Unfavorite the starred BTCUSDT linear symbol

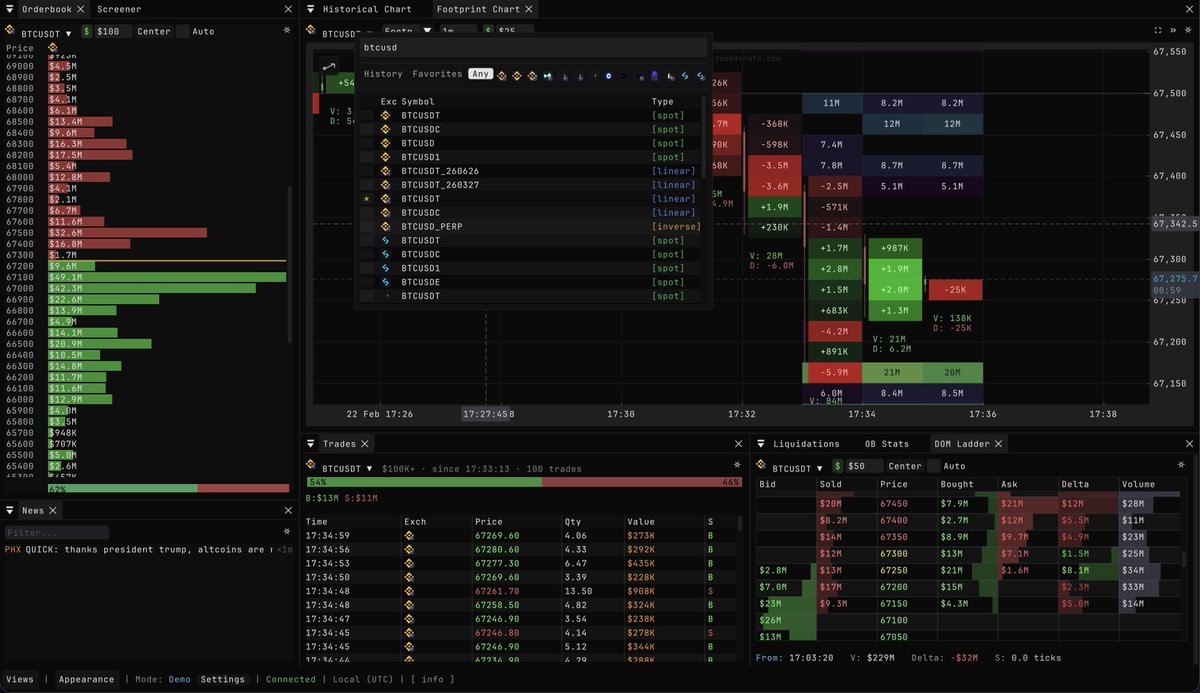tap(367, 199)
